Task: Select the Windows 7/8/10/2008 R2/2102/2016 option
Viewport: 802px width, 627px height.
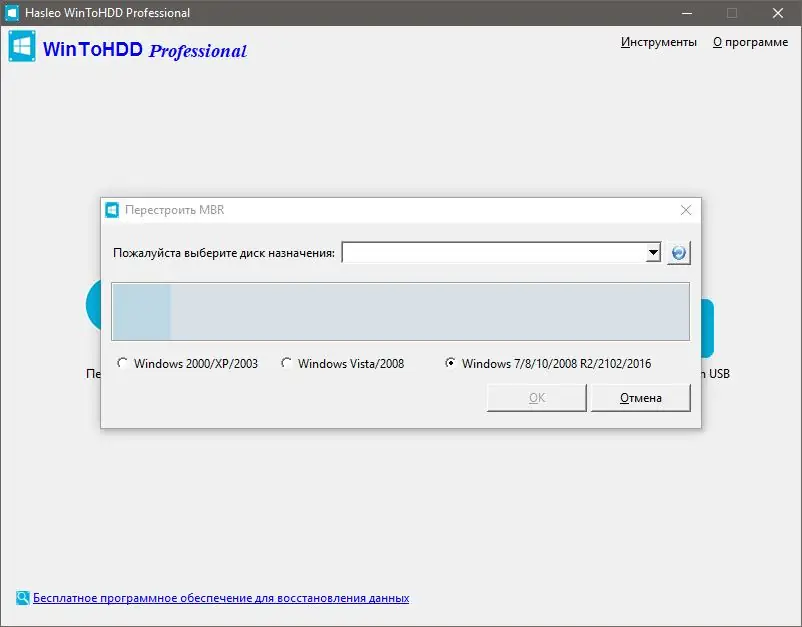Action: (450, 363)
